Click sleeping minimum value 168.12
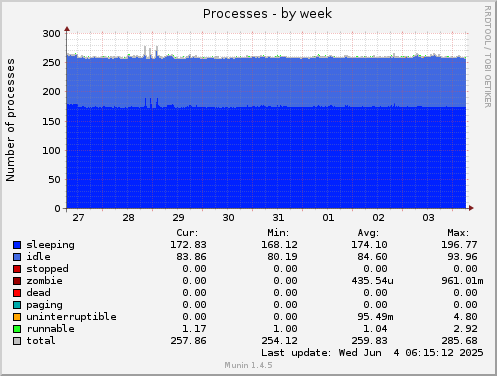Screen dimensions: 497x376 coord(279,245)
